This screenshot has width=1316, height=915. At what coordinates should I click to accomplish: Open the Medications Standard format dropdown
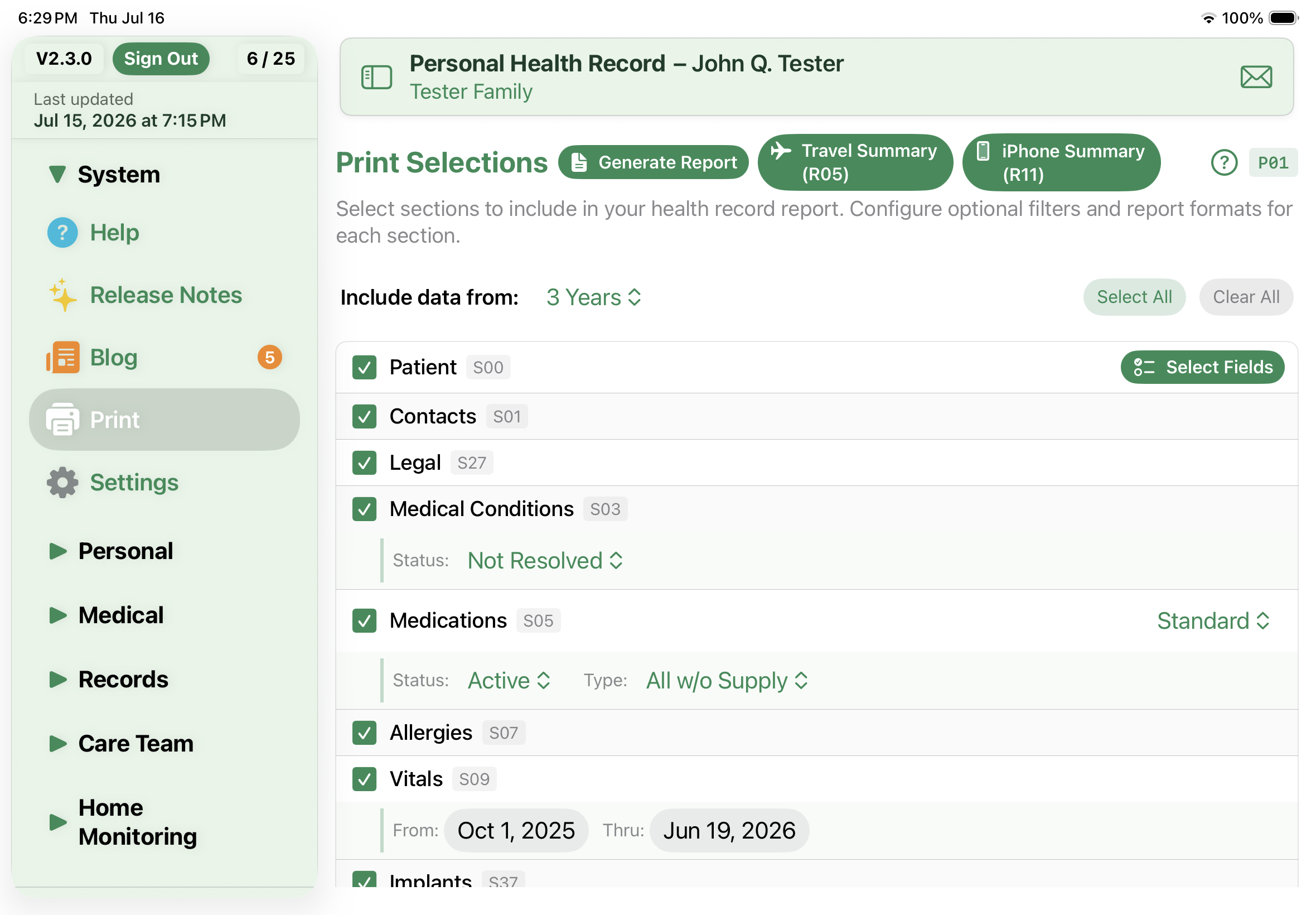click(1213, 621)
